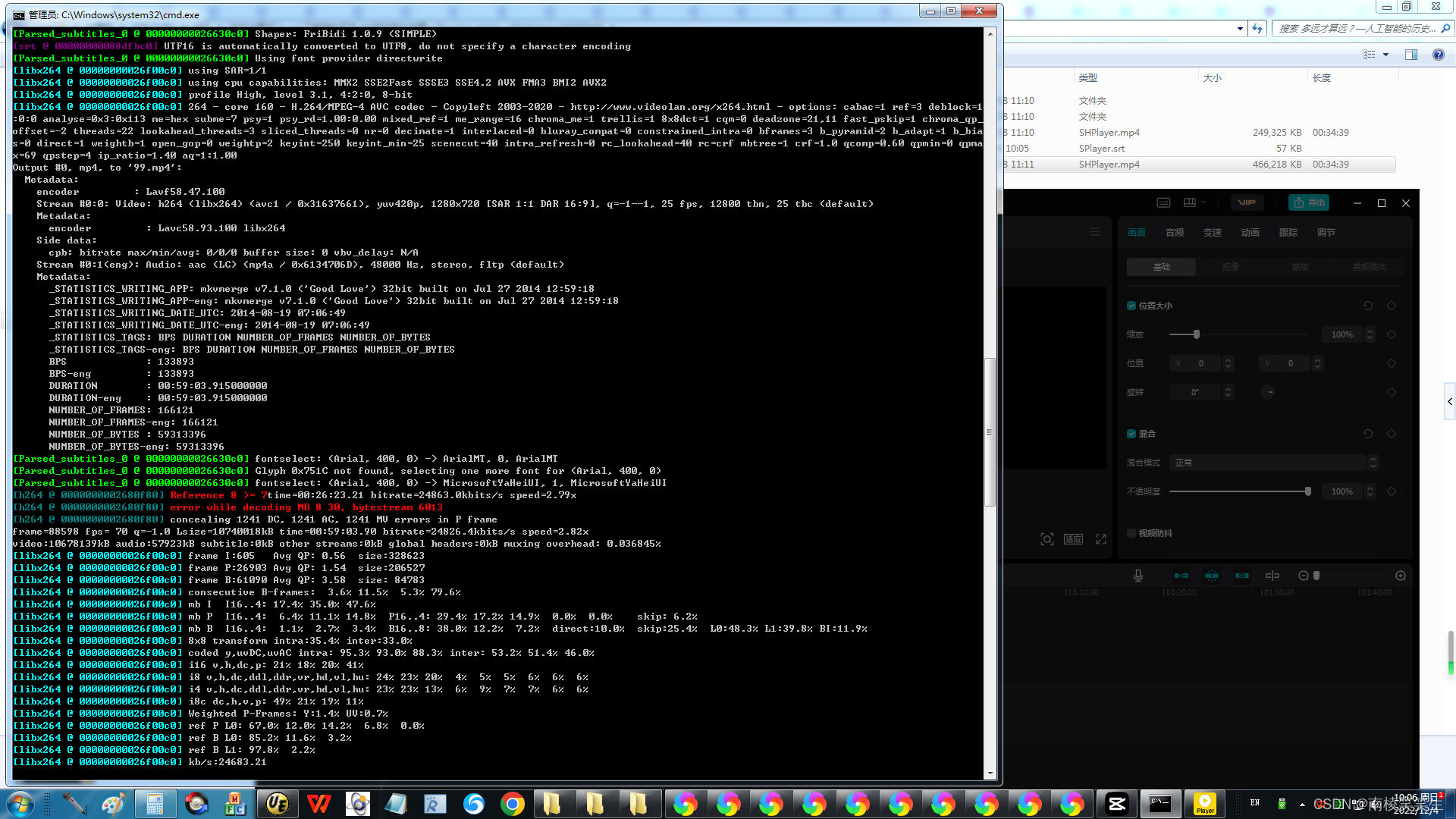The image size is (1456, 819).
Task: Disable the 混合 checkbox
Action: (1131, 434)
